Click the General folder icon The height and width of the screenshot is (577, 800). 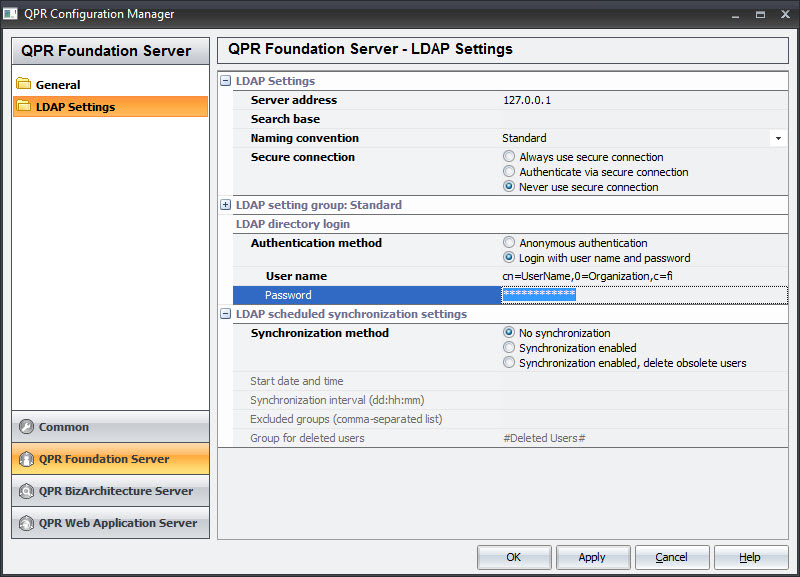click(23, 83)
